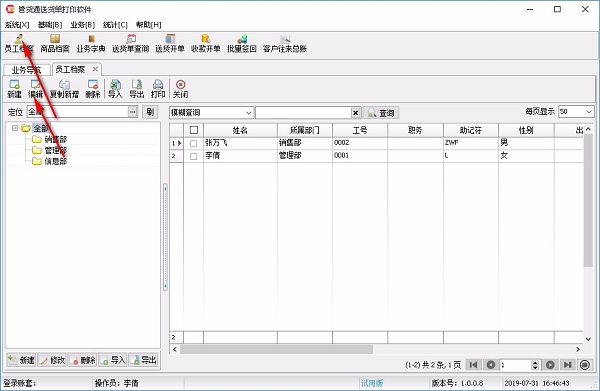Open the 帮助 menu
This screenshot has height=391, width=600.
pos(148,25)
